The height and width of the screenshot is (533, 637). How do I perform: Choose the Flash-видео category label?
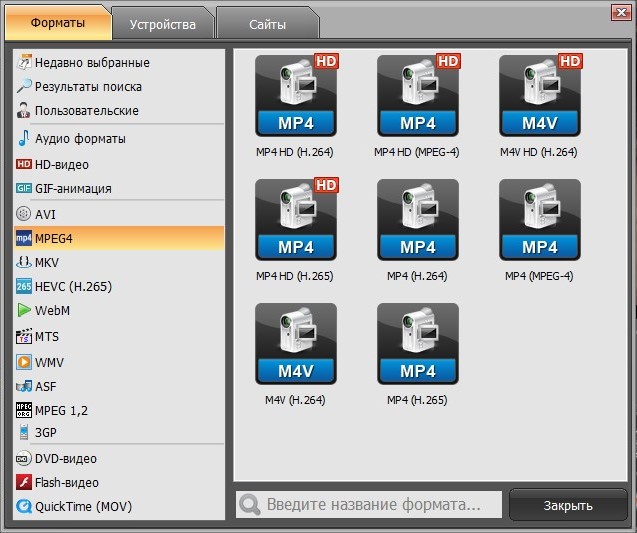[x=67, y=483]
